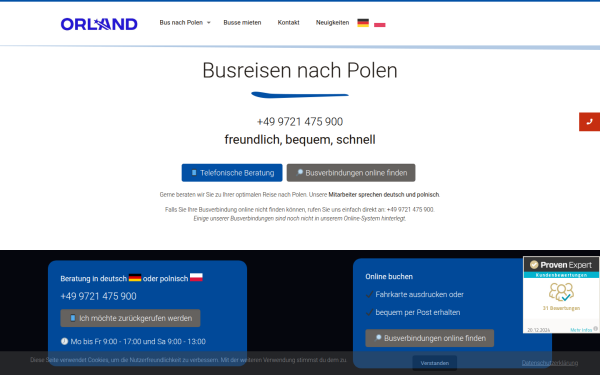This screenshot has height=375, width=600.
Task: Click Busverbindungen online finden in Online buchen card
Action: click(429, 338)
